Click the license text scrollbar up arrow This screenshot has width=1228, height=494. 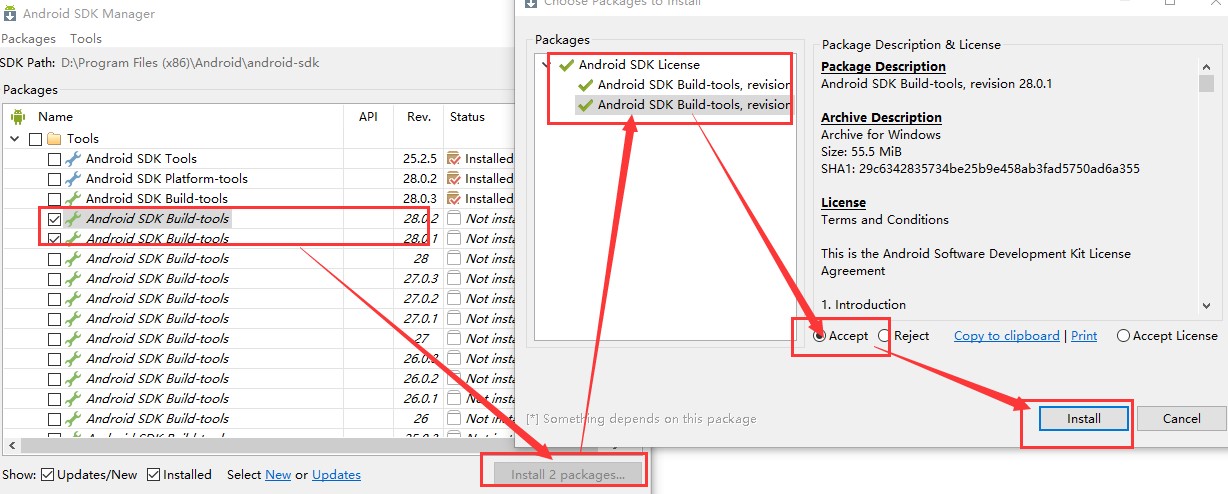1206,65
